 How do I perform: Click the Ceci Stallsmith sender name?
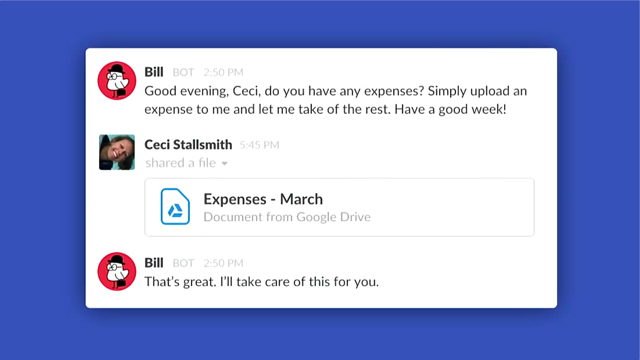188,144
